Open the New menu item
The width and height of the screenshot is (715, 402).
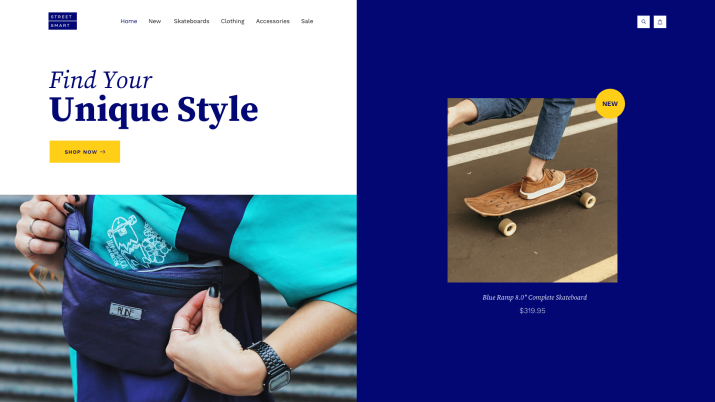pos(155,21)
